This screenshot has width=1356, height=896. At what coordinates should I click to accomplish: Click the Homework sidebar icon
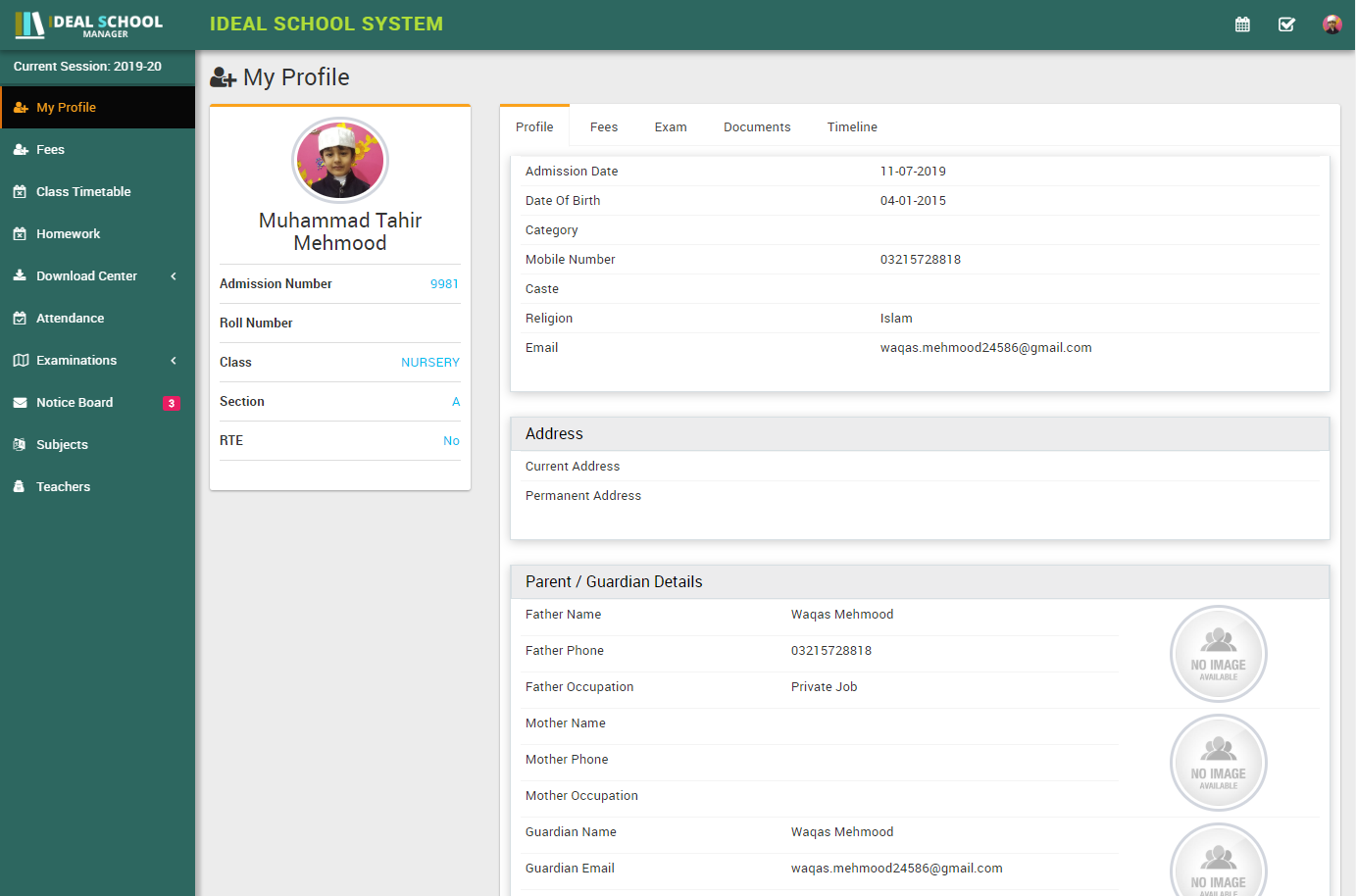pos(20,234)
